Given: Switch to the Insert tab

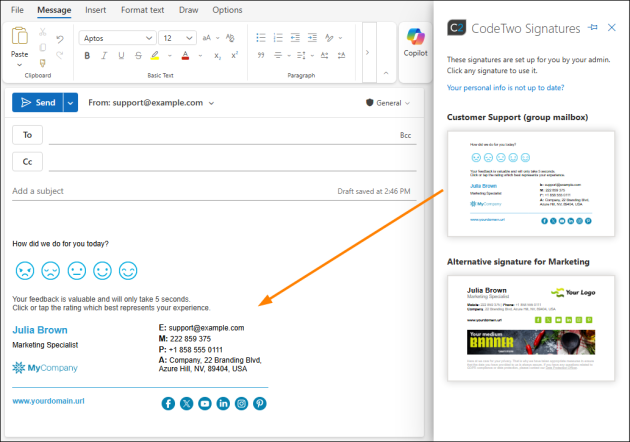Looking at the screenshot, I should pyautogui.click(x=95, y=10).
